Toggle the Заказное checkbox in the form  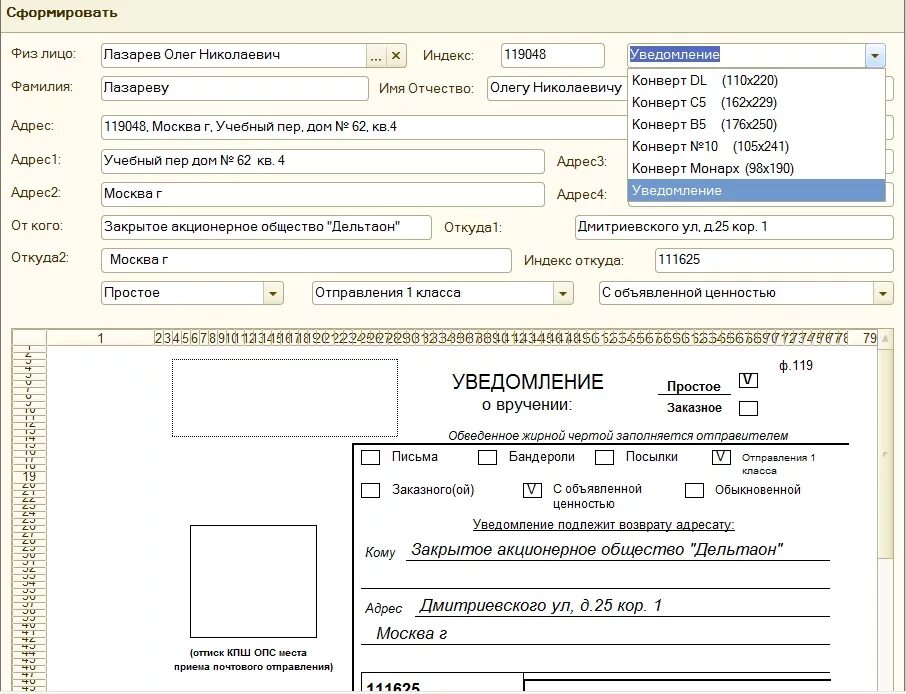(x=748, y=409)
